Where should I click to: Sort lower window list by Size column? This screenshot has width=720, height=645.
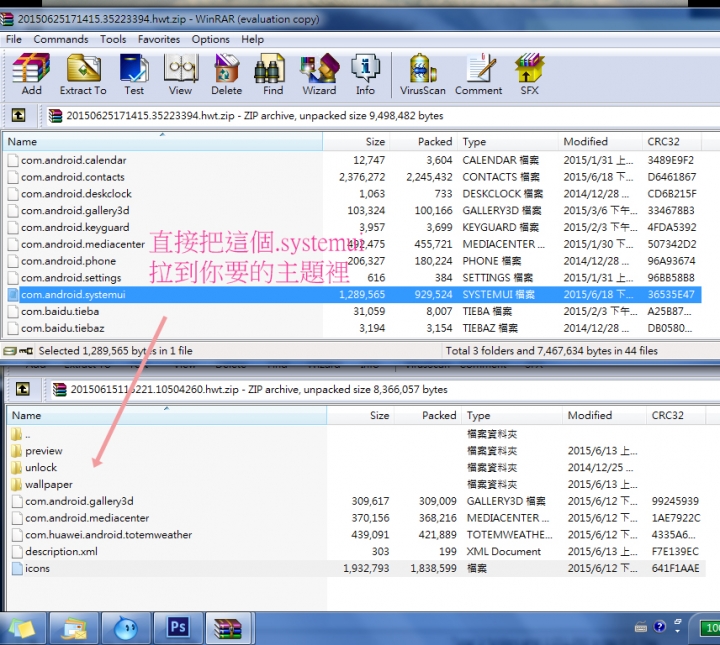(x=360, y=415)
